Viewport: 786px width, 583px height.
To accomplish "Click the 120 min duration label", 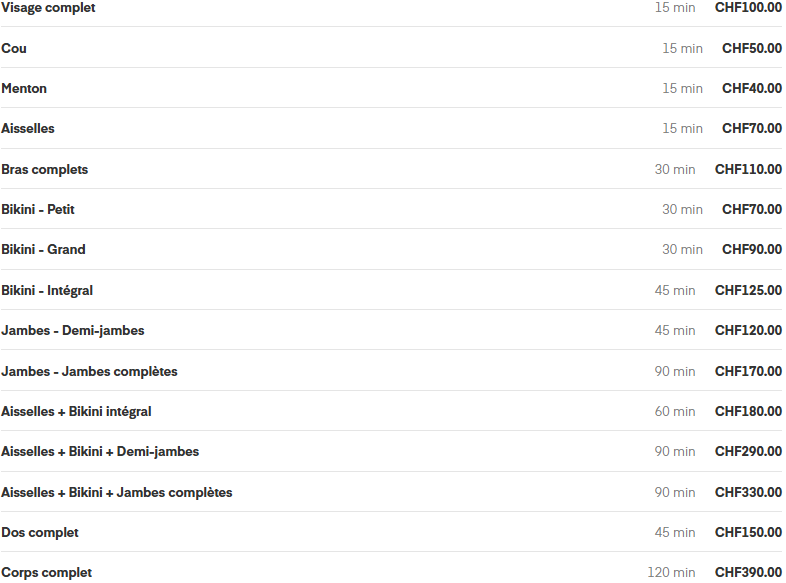I will (671, 573).
